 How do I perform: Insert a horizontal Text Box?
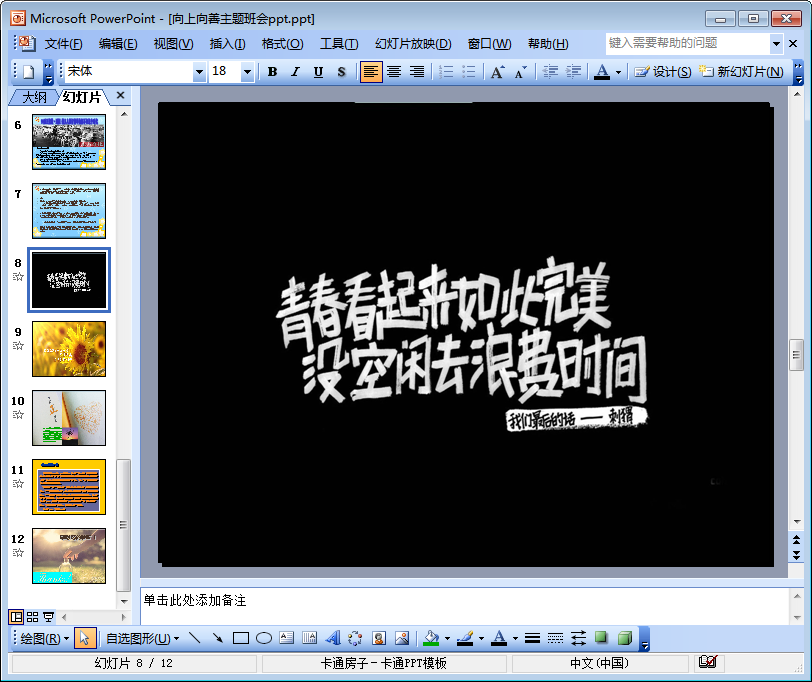coord(286,639)
